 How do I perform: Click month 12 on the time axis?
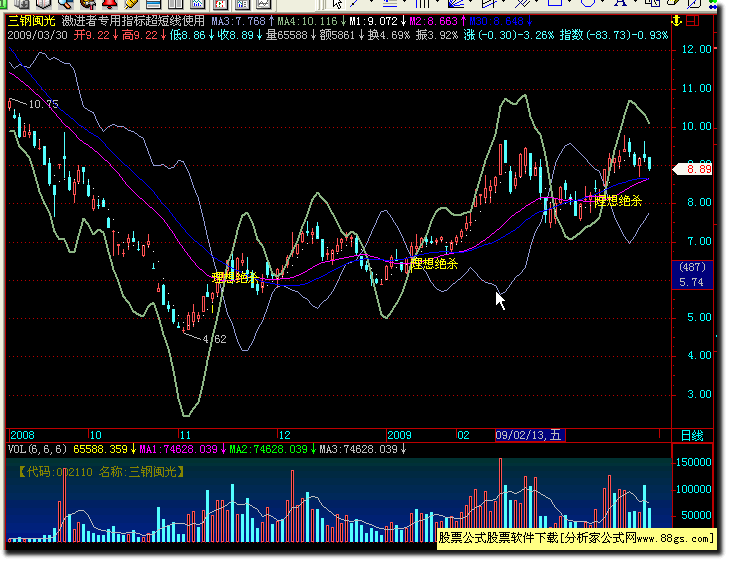284,436
